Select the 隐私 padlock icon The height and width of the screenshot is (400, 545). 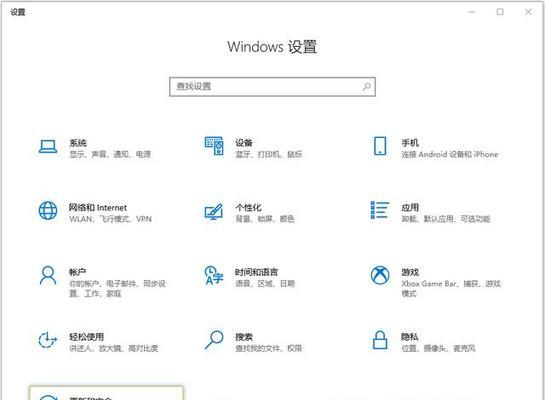pos(380,340)
